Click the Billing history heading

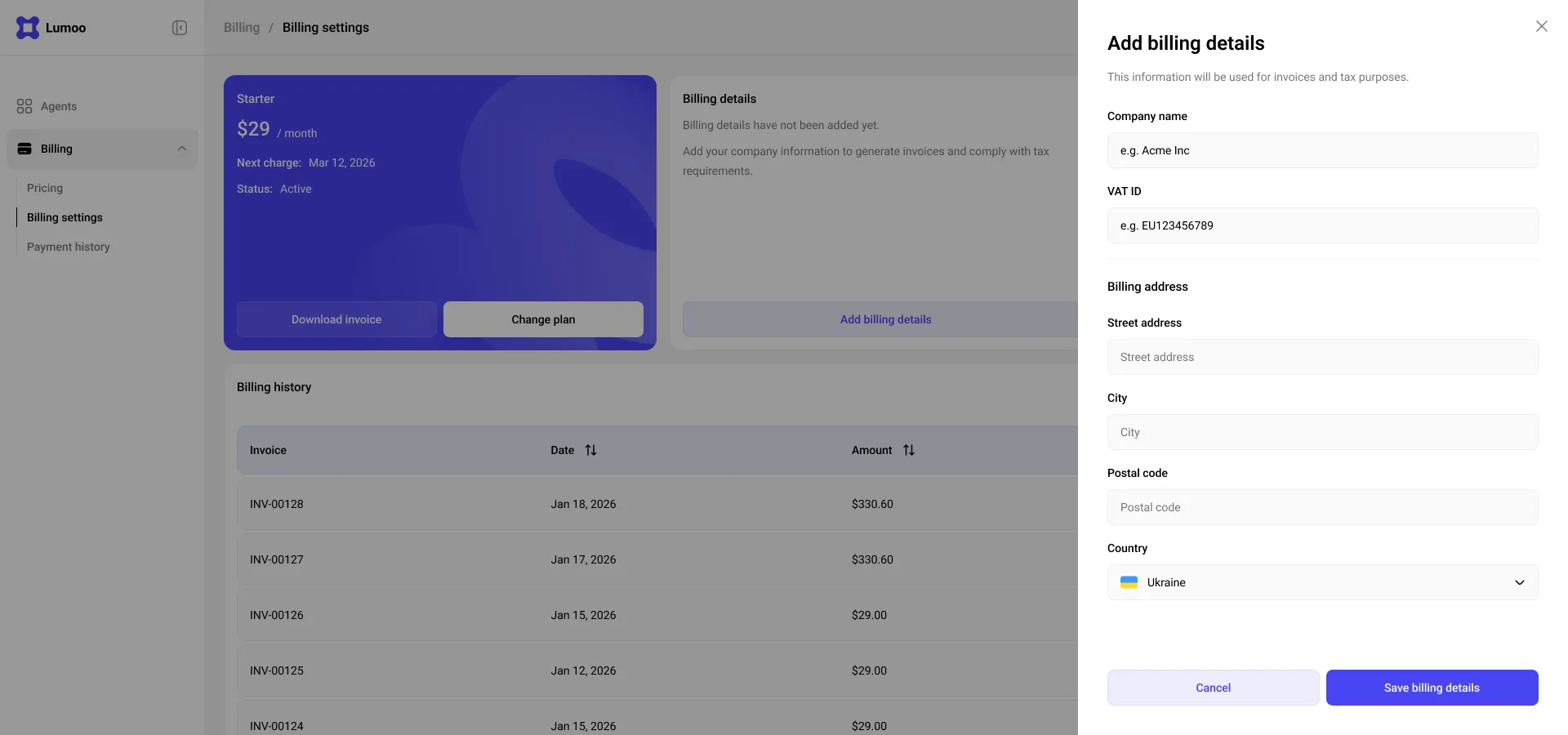pos(274,387)
